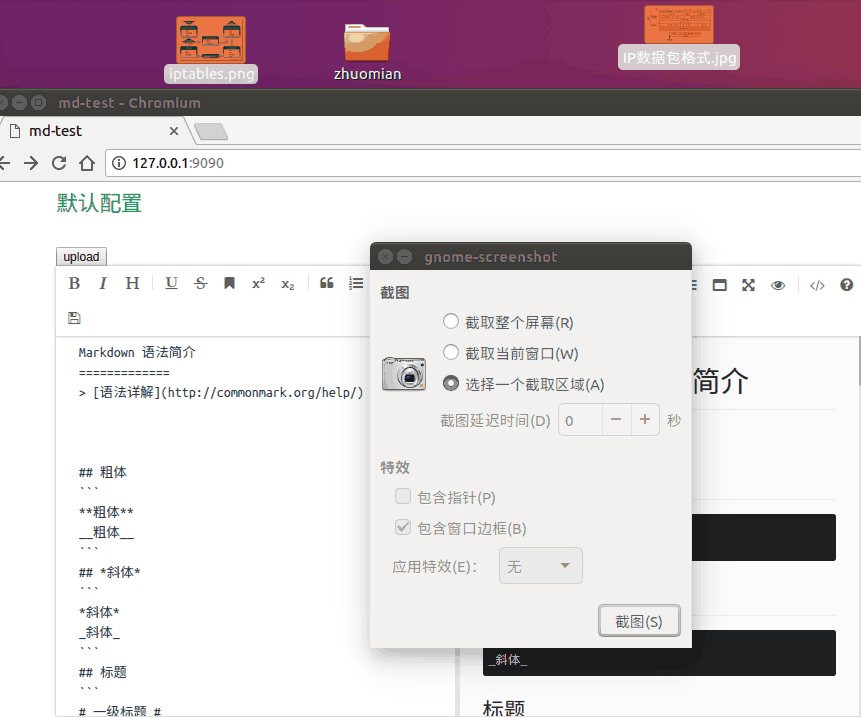Select 截取当前窗口(W) radio option
861x717 pixels.
(x=511, y=353)
